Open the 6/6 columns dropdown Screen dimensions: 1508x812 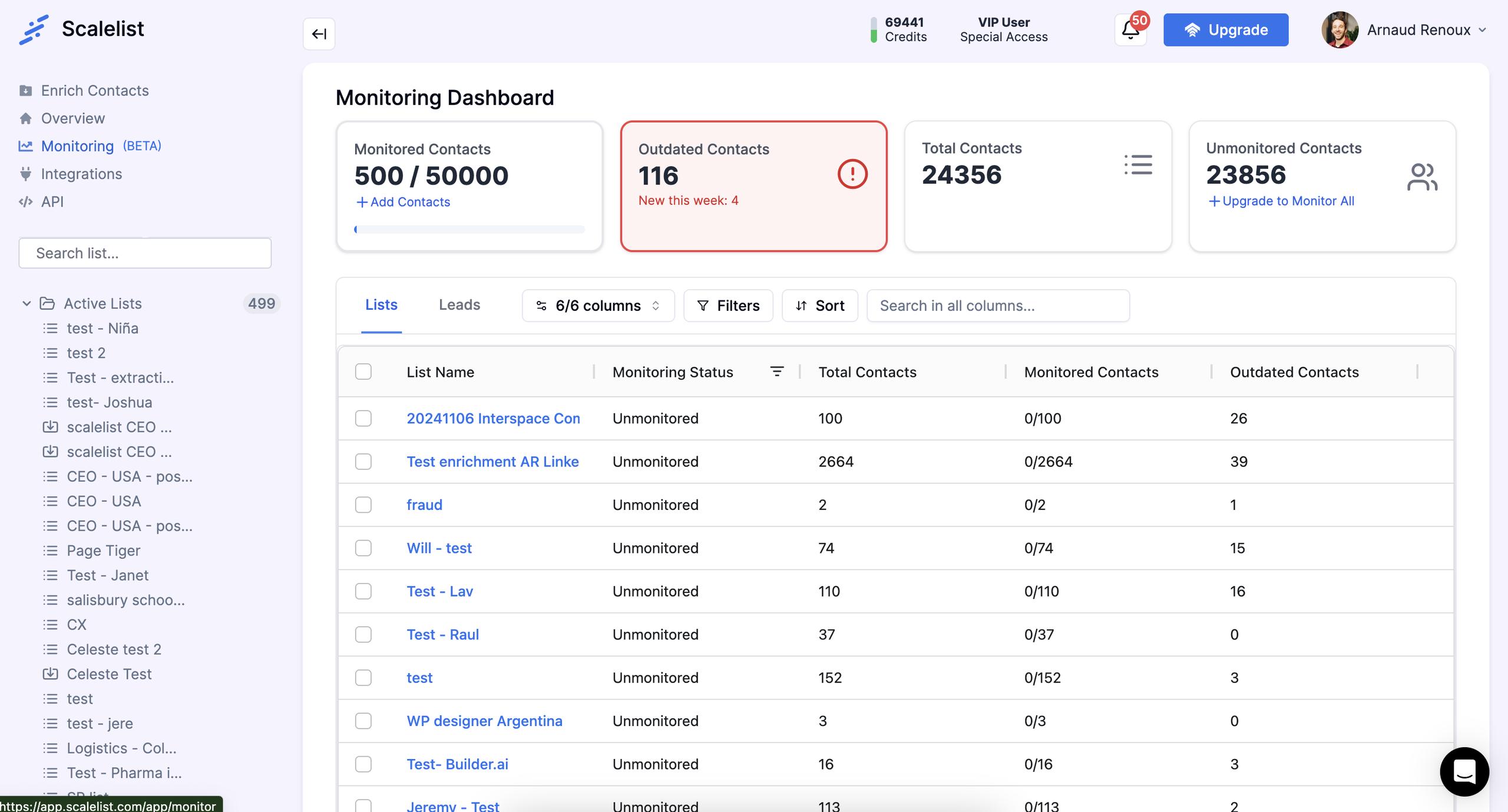click(598, 306)
